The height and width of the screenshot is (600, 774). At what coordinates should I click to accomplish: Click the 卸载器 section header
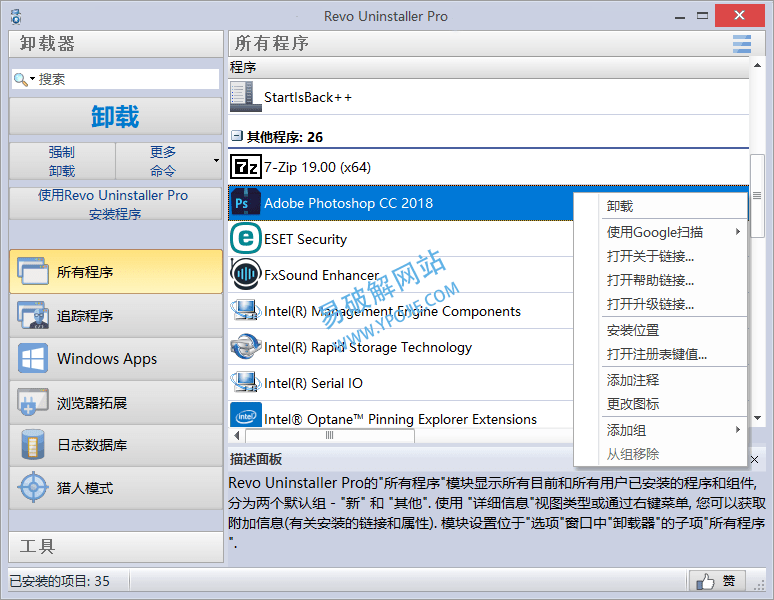(x=116, y=43)
